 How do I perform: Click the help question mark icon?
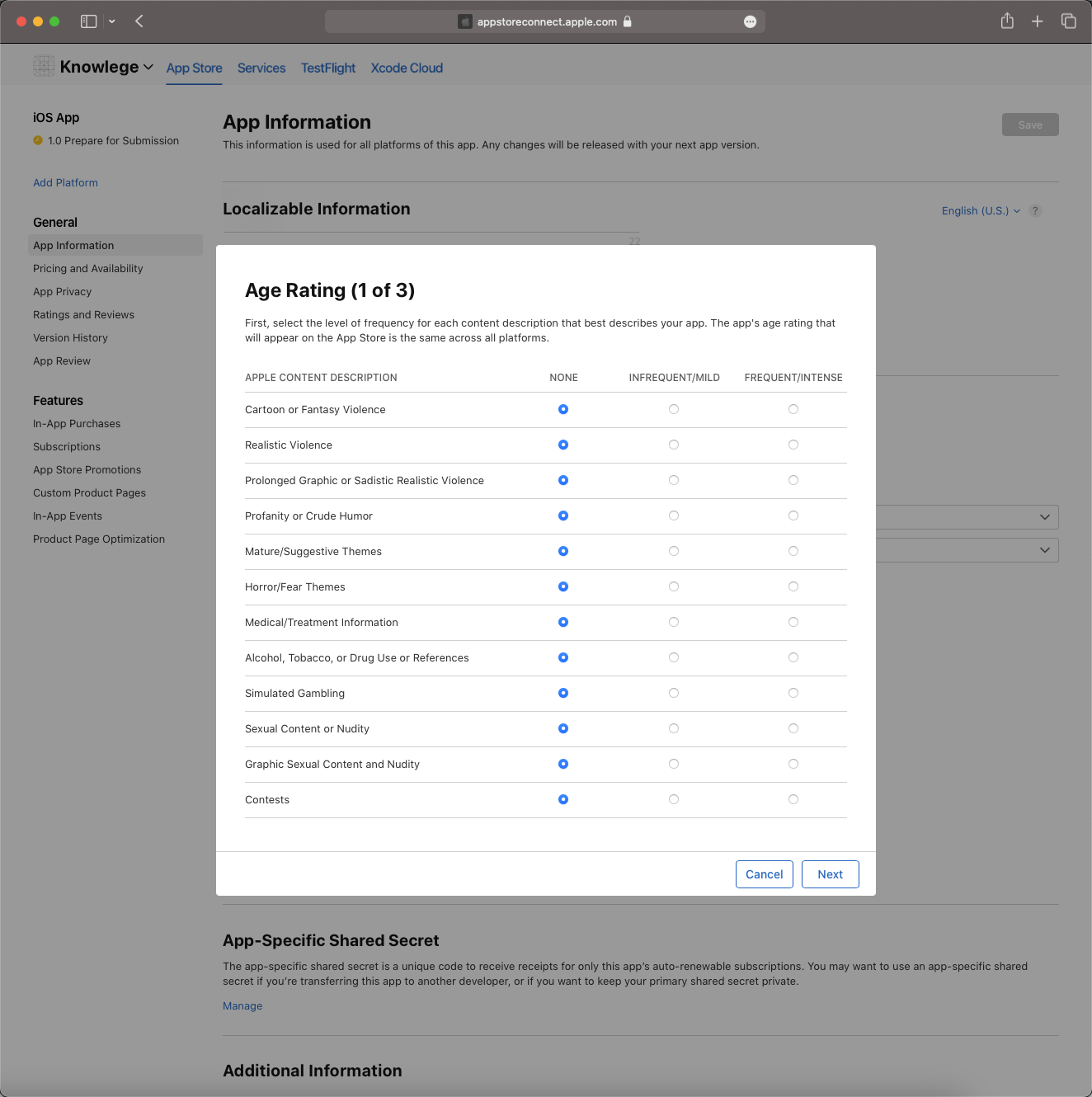1035,210
